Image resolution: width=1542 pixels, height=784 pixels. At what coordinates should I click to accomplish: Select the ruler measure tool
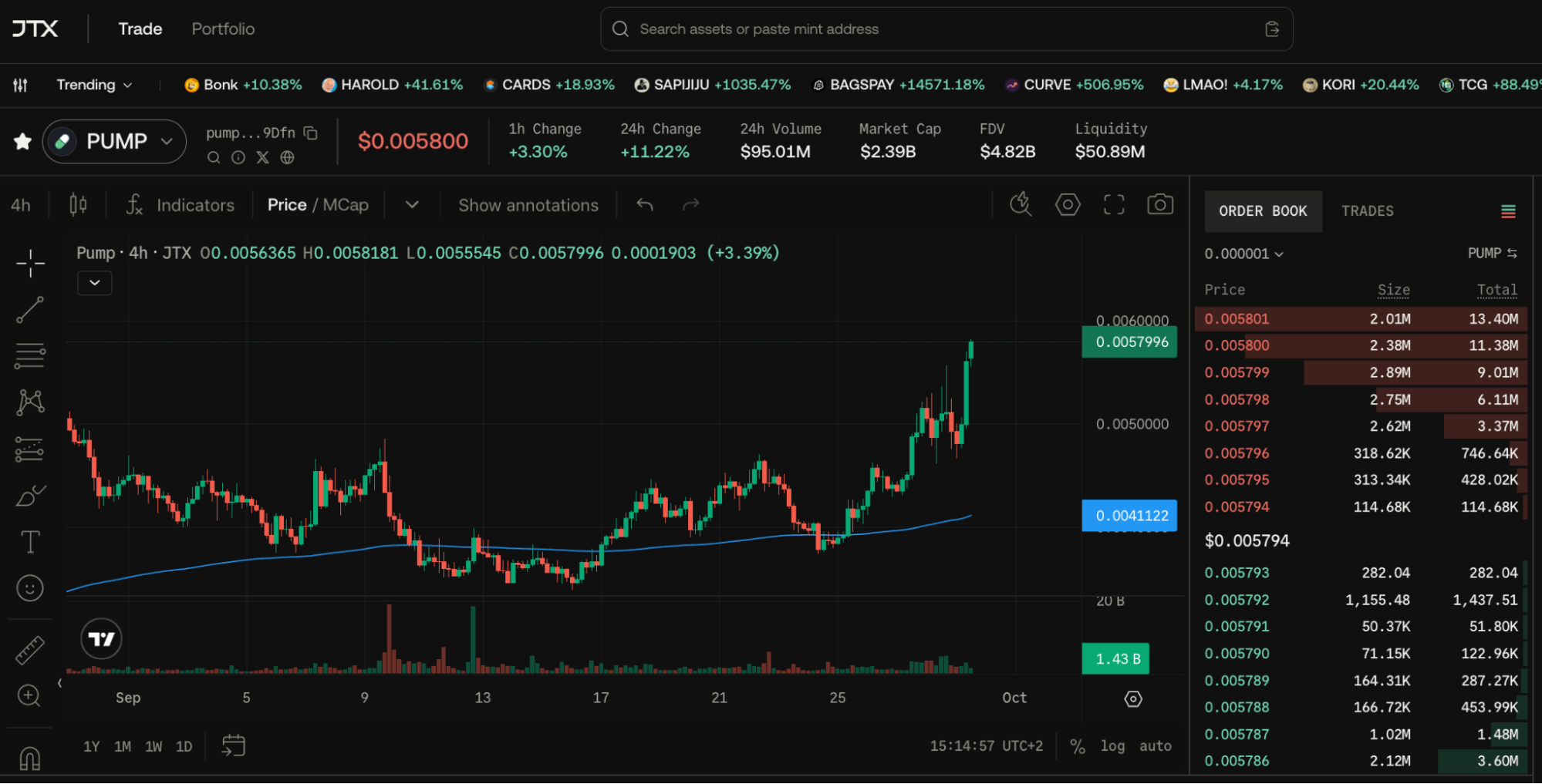click(x=30, y=650)
